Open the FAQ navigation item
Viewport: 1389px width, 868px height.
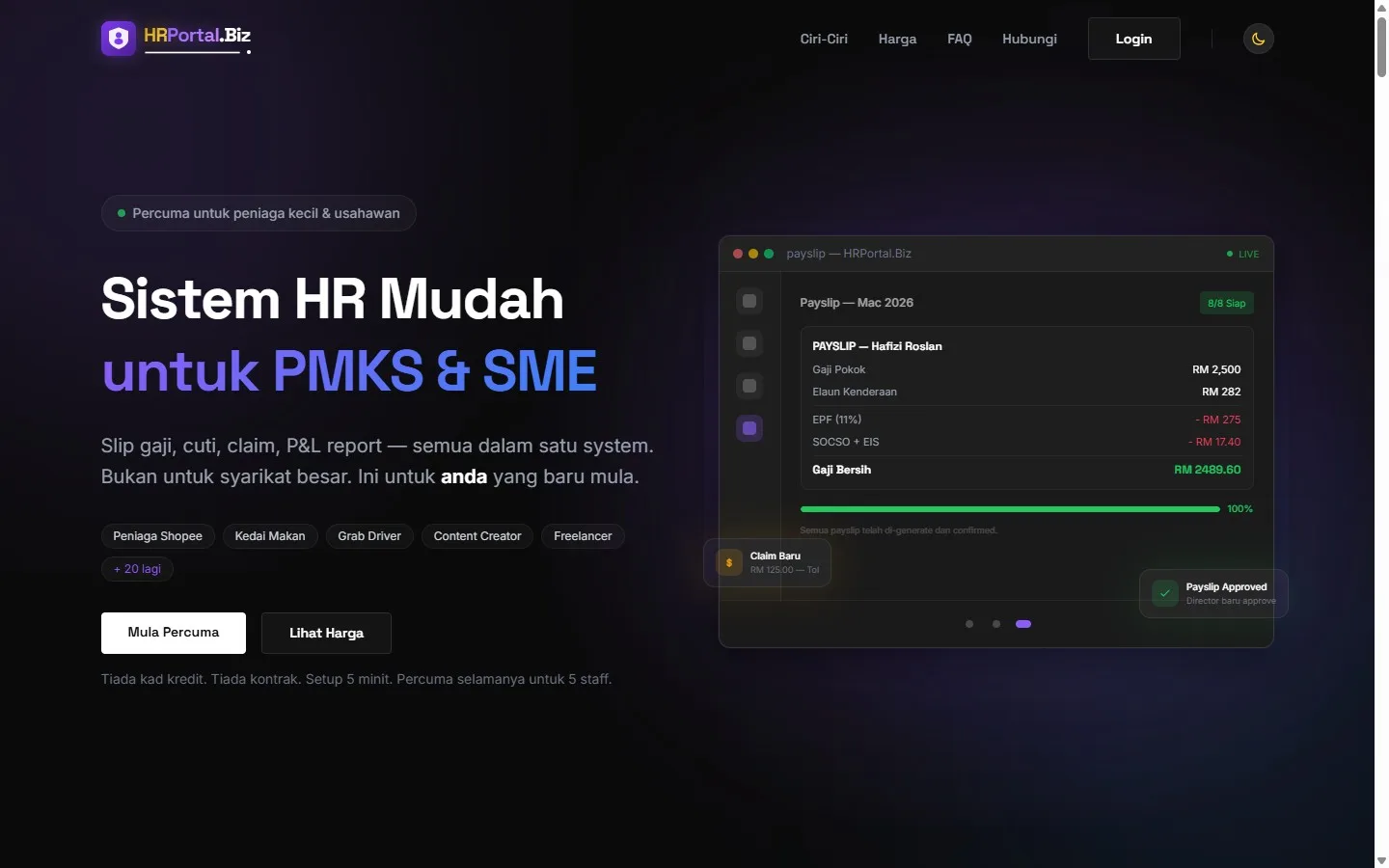(x=959, y=39)
